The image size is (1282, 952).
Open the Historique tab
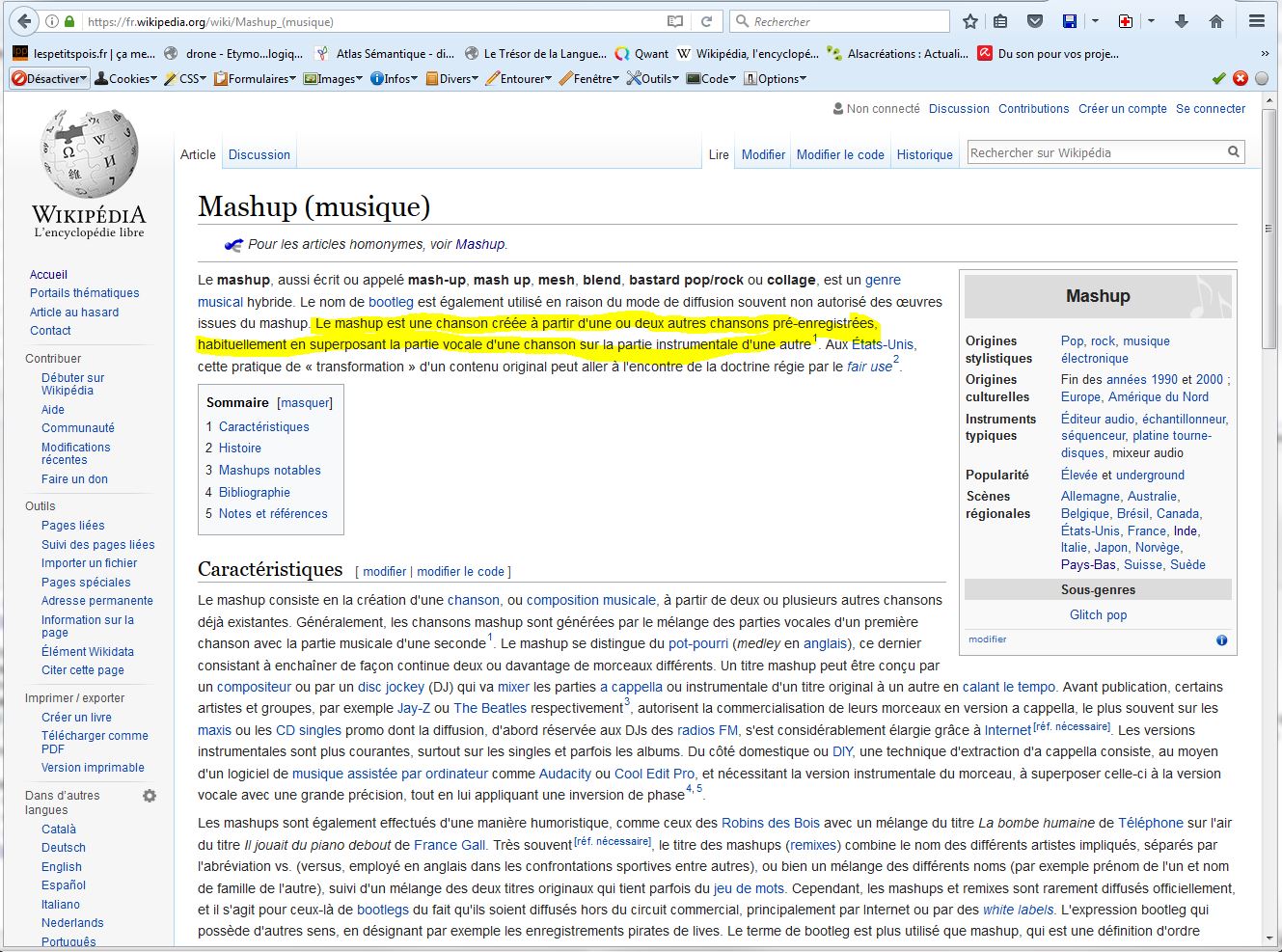point(924,154)
